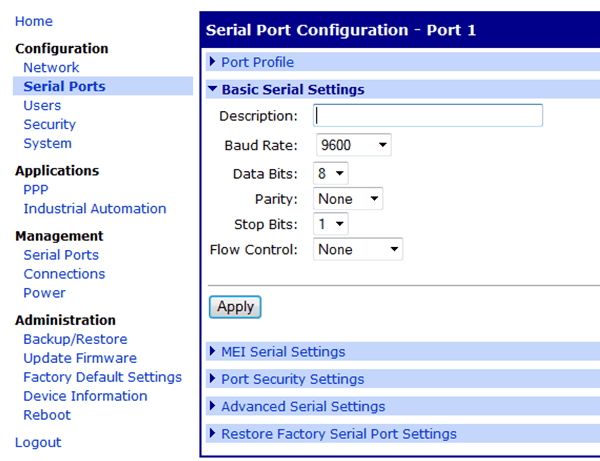The height and width of the screenshot is (461, 600).
Task: Open Network configuration page
Action: 51,67
